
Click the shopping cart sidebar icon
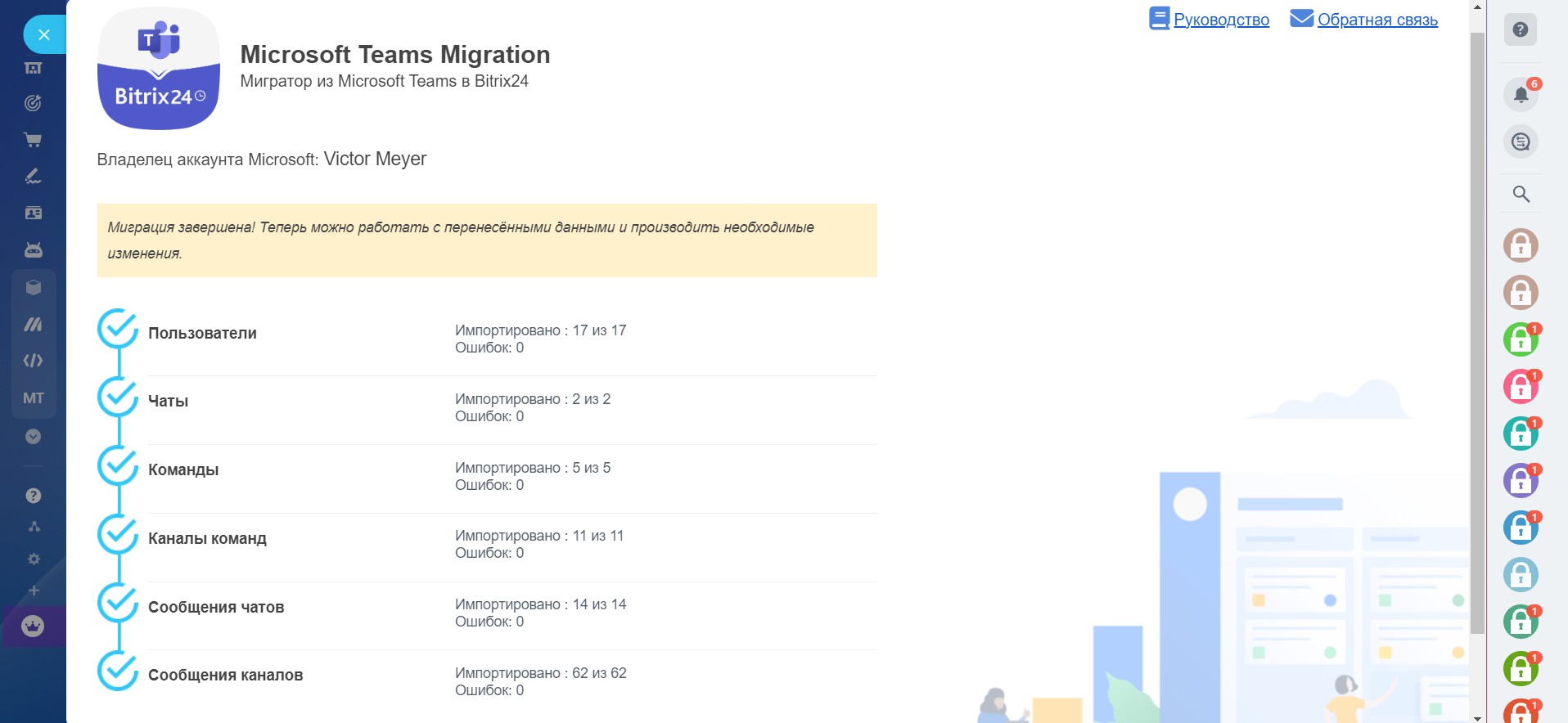[33, 140]
